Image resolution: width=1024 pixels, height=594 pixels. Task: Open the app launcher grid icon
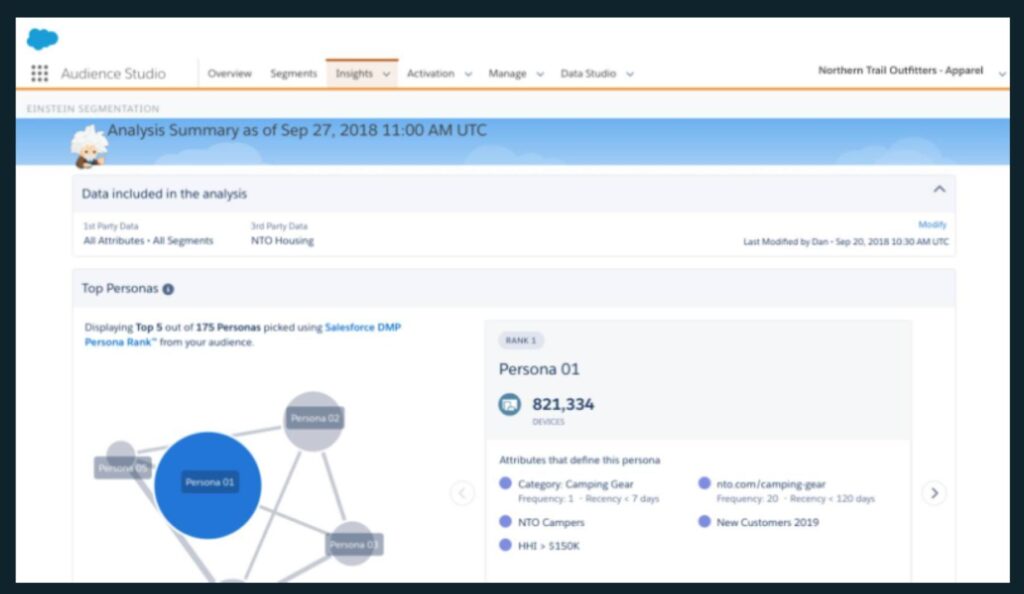(40, 73)
